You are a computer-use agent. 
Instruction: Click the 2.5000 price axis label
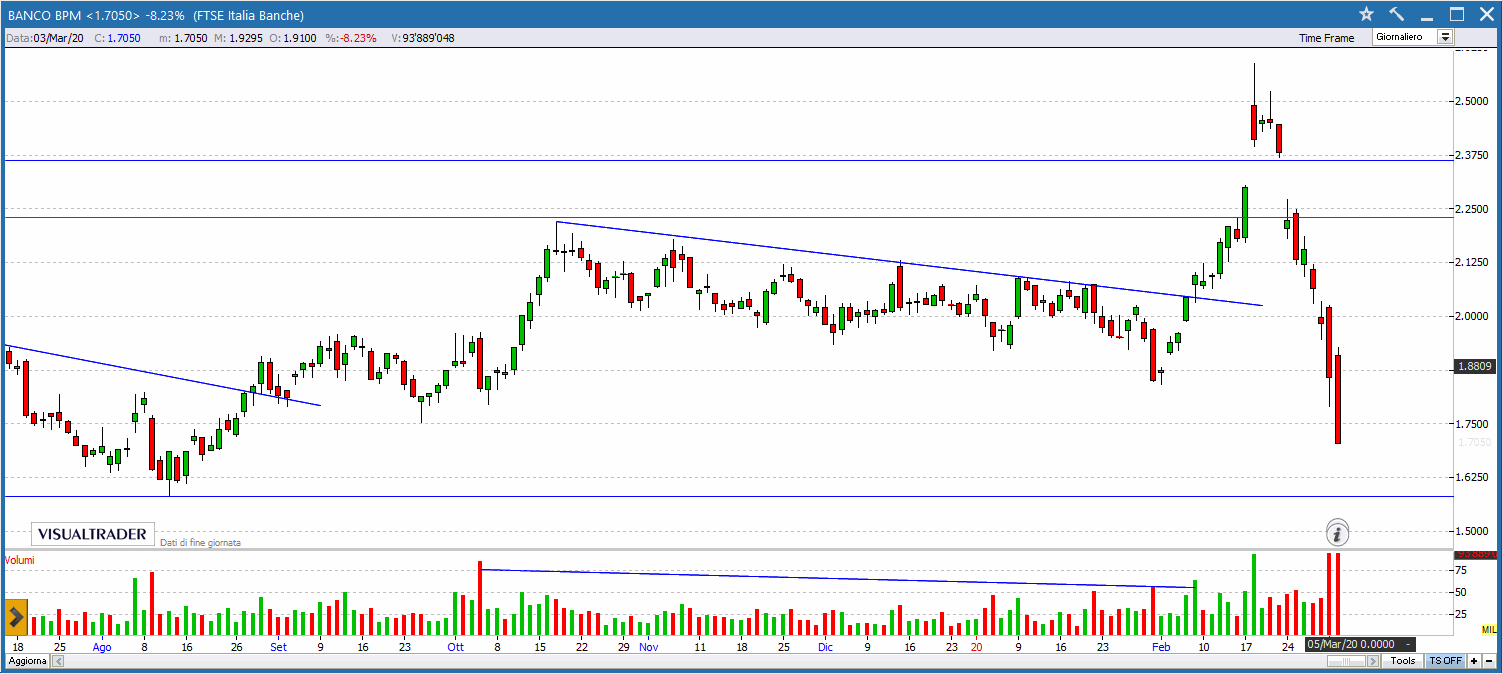[x=1474, y=102]
